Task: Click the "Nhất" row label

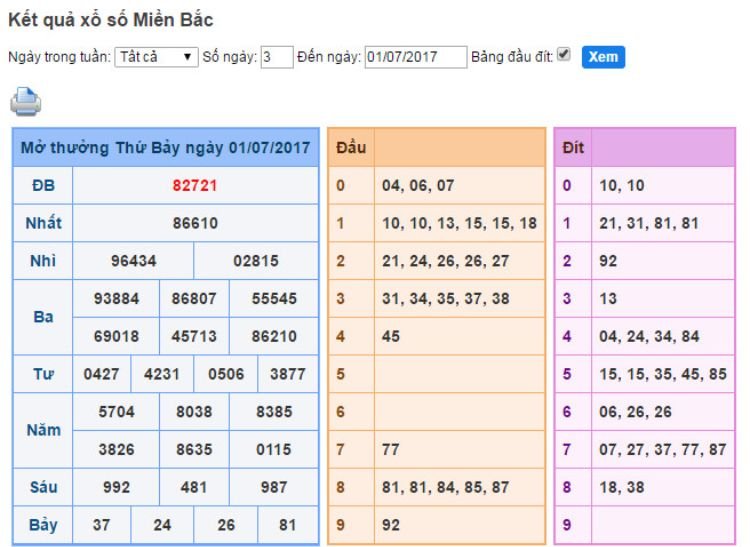Action: [x=43, y=223]
